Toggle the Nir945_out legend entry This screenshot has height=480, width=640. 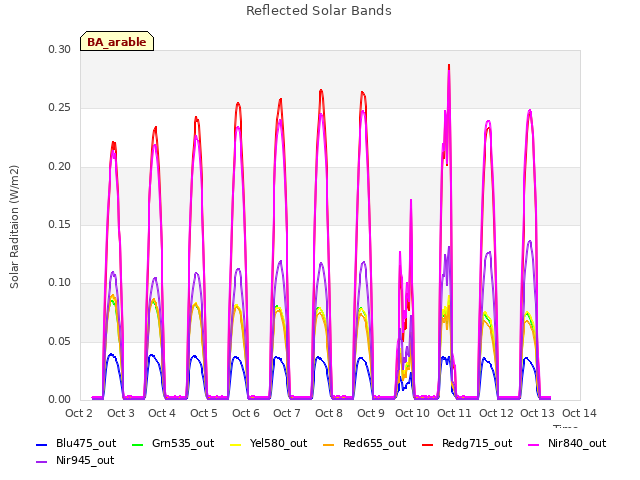click(x=75, y=460)
